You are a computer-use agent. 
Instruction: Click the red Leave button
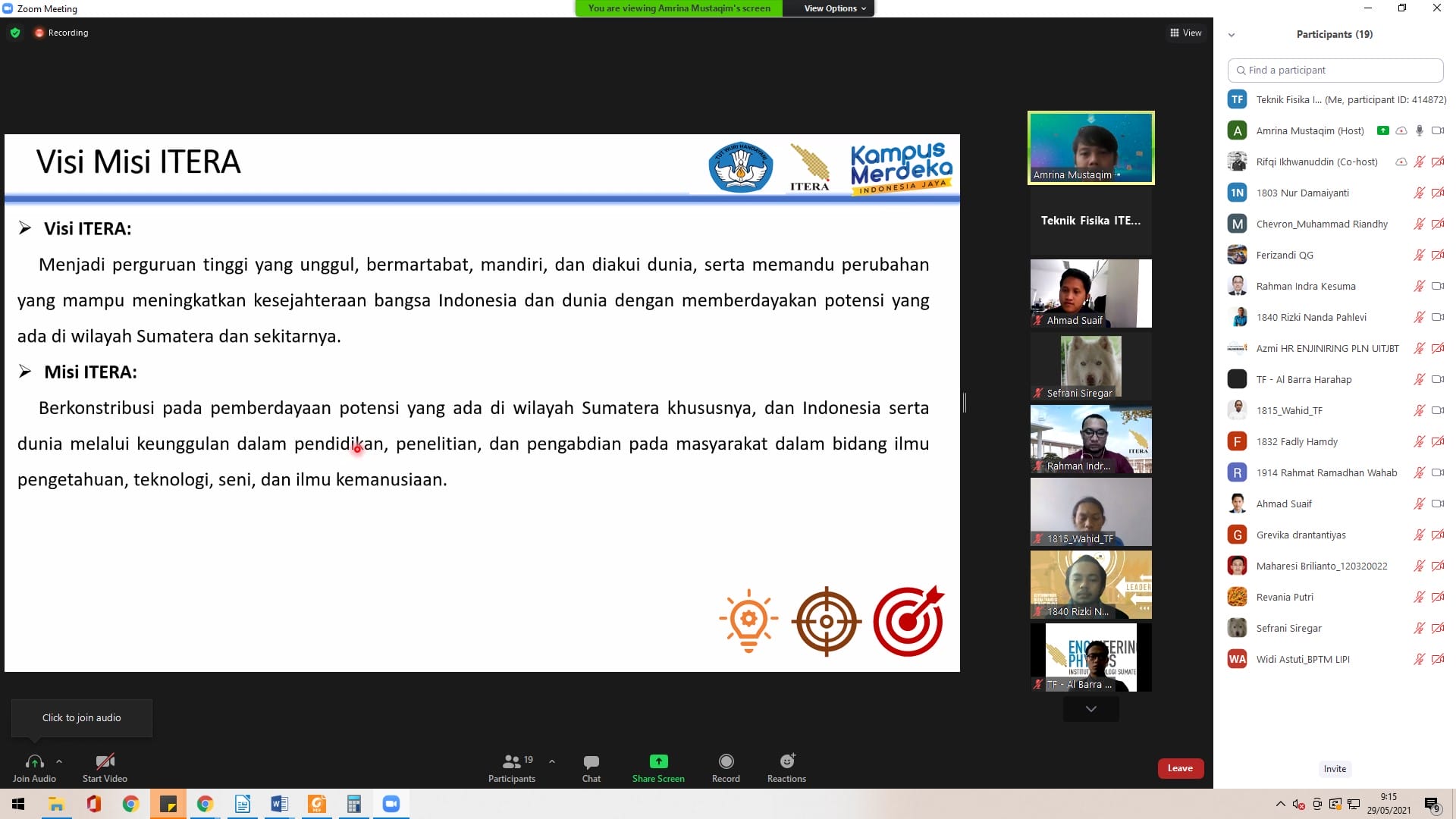(x=1180, y=768)
